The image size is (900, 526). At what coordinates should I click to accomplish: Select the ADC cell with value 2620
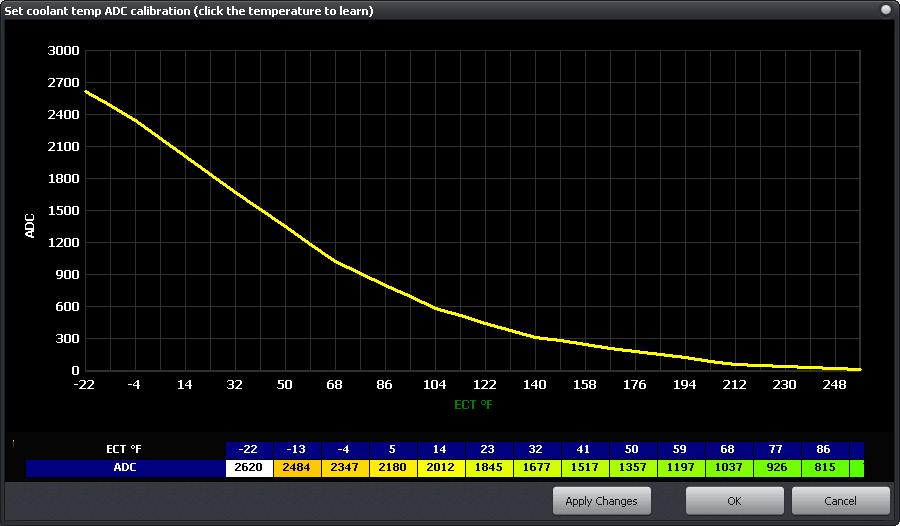[249, 467]
